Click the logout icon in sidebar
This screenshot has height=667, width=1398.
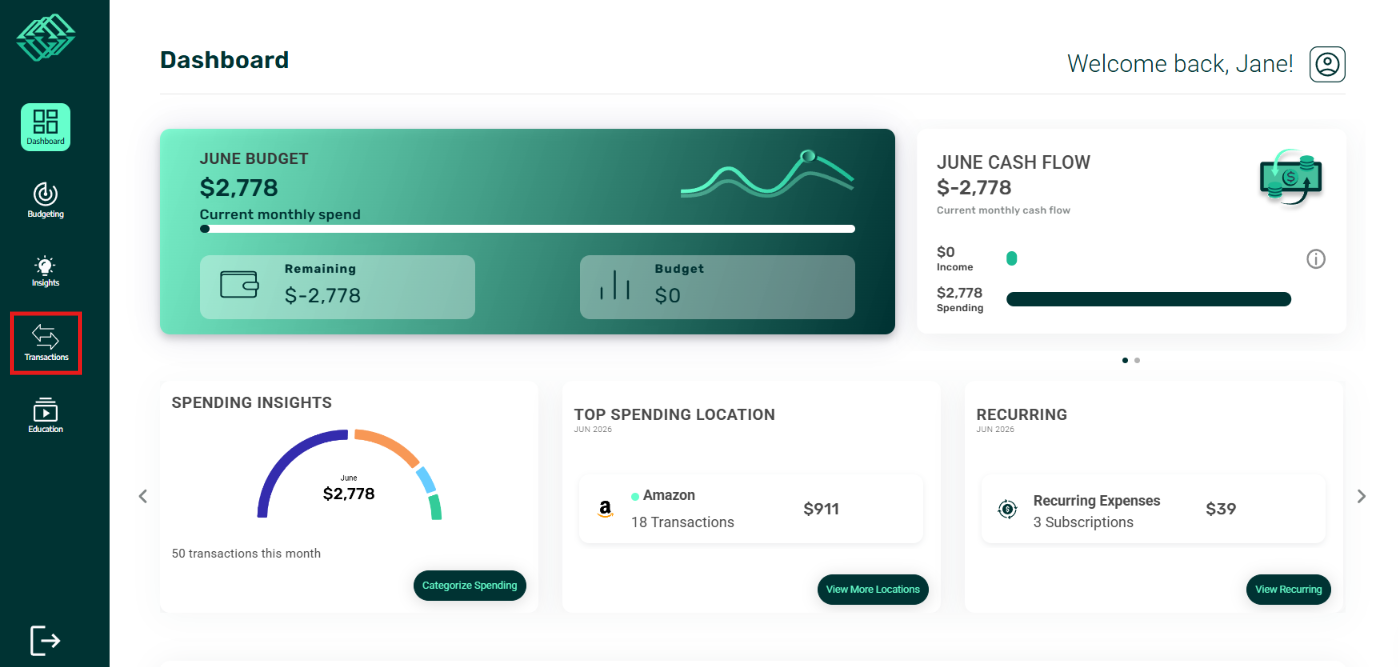pyautogui.click(x=45, y=640)
